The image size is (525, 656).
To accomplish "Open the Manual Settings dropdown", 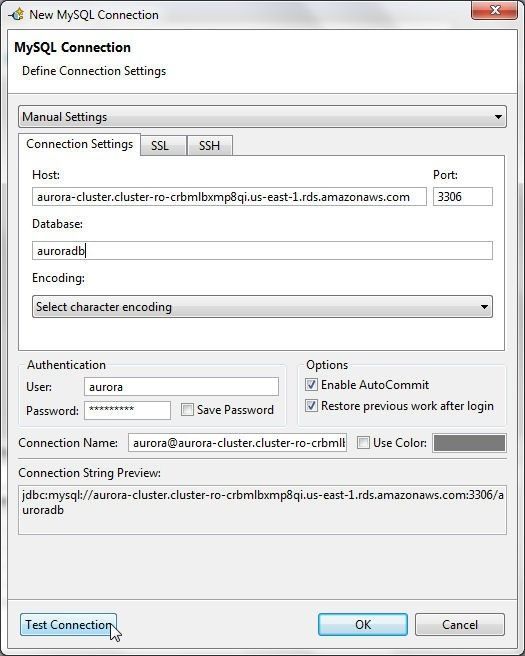I will coord(262,117).
